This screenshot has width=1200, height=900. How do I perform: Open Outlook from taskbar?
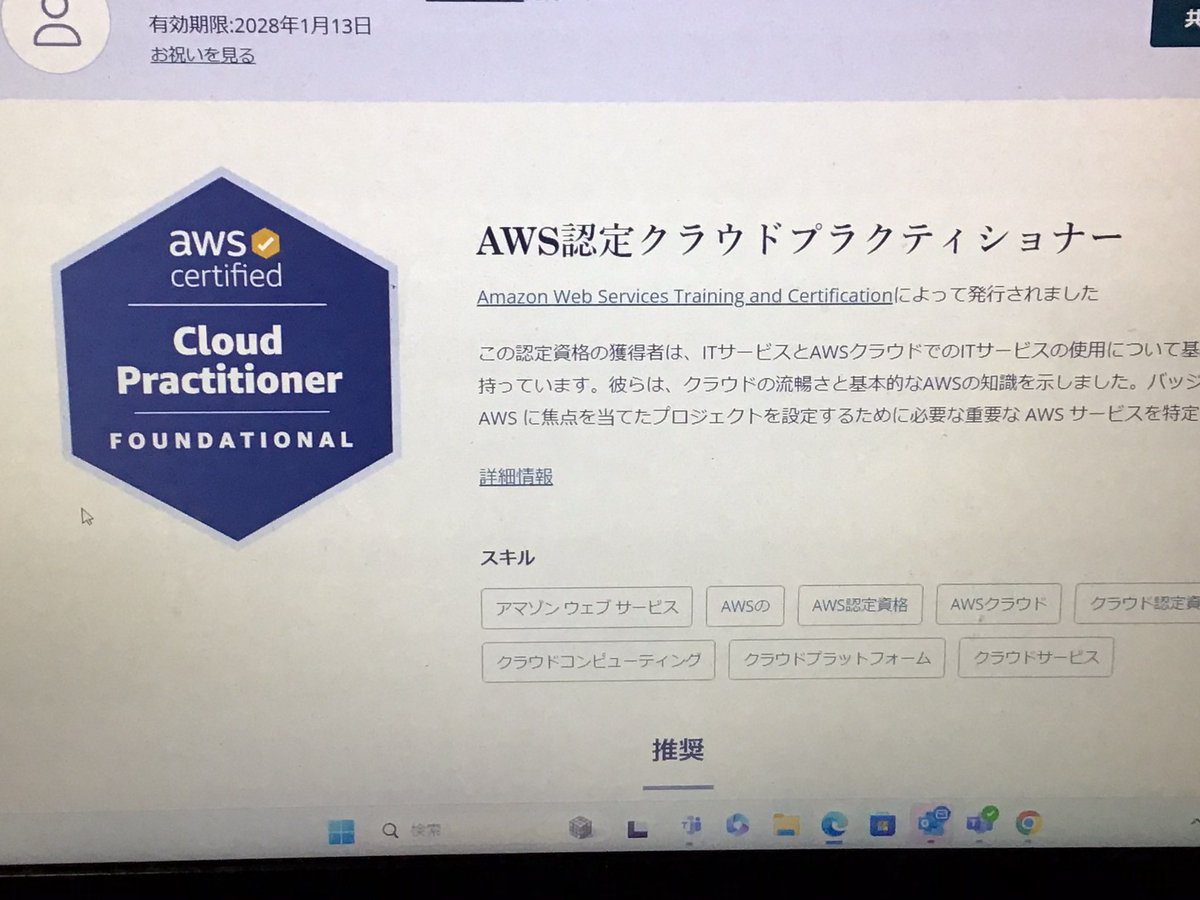click(x=933, y=822)
